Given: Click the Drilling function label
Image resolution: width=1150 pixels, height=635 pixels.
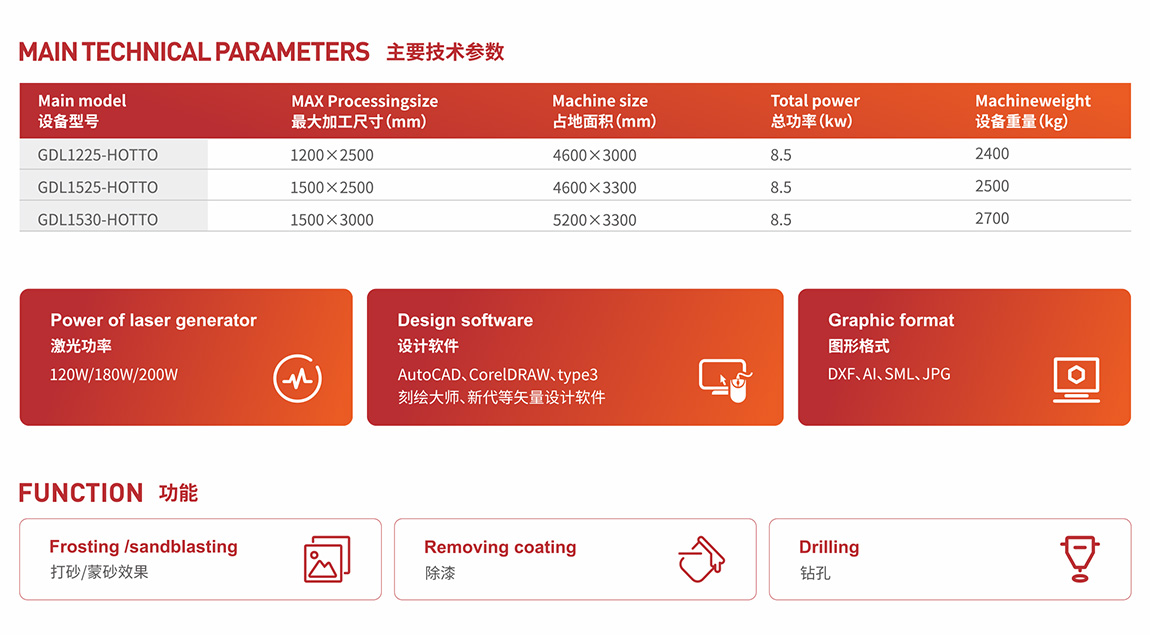Looking at the screenshot, I should click(x=828, y=547).
